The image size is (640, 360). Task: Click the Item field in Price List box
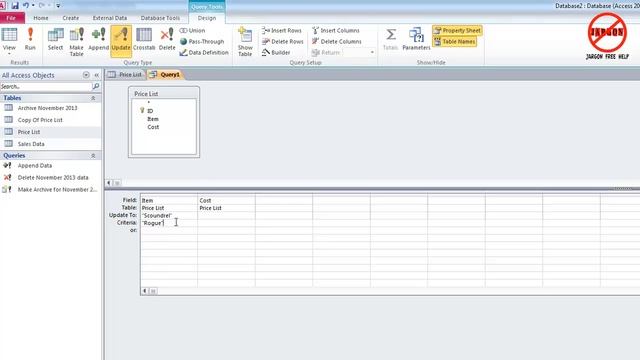153,119
